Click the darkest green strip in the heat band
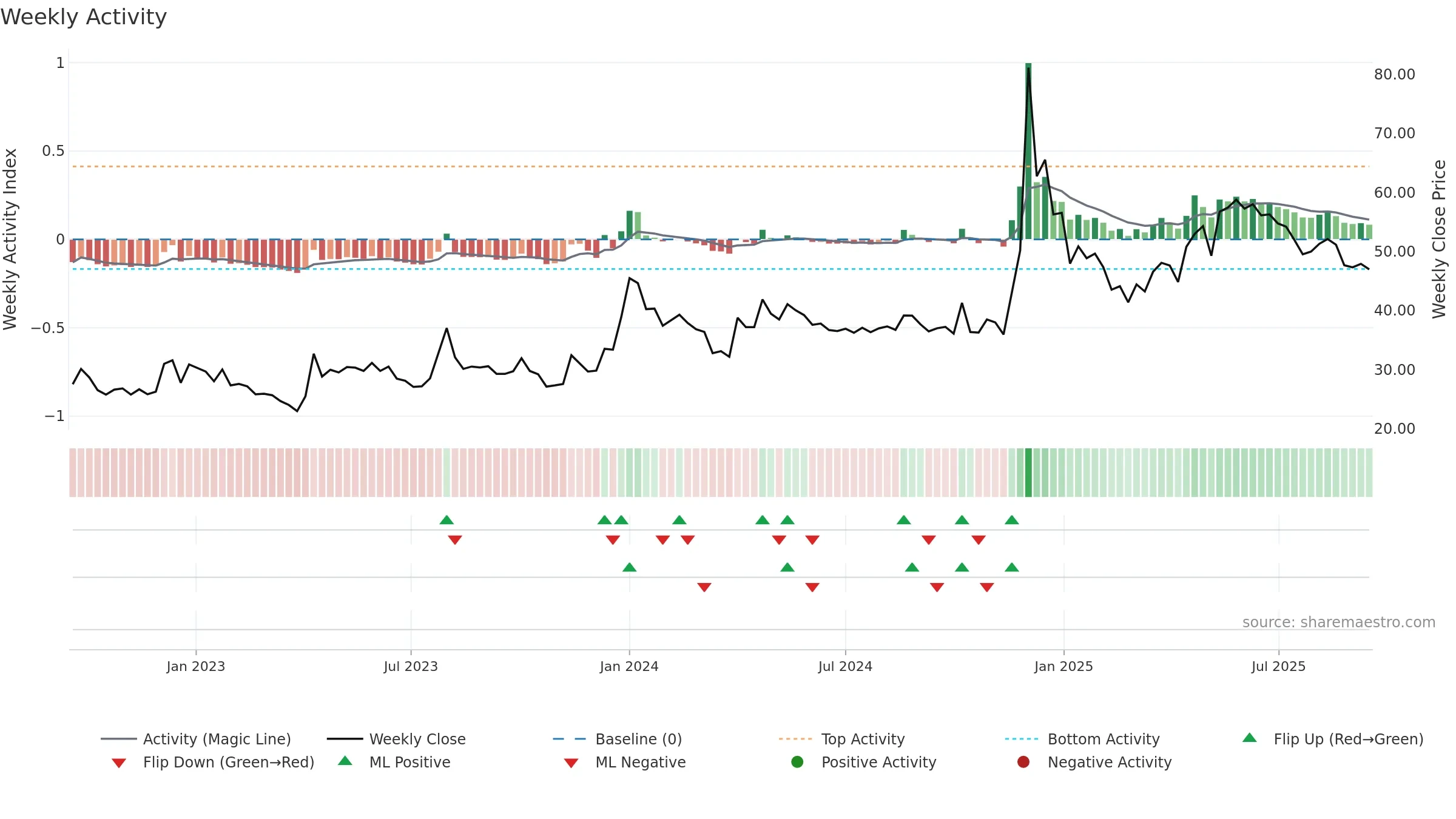Viewport: 1456px width, 819px height. (1028, 473)
